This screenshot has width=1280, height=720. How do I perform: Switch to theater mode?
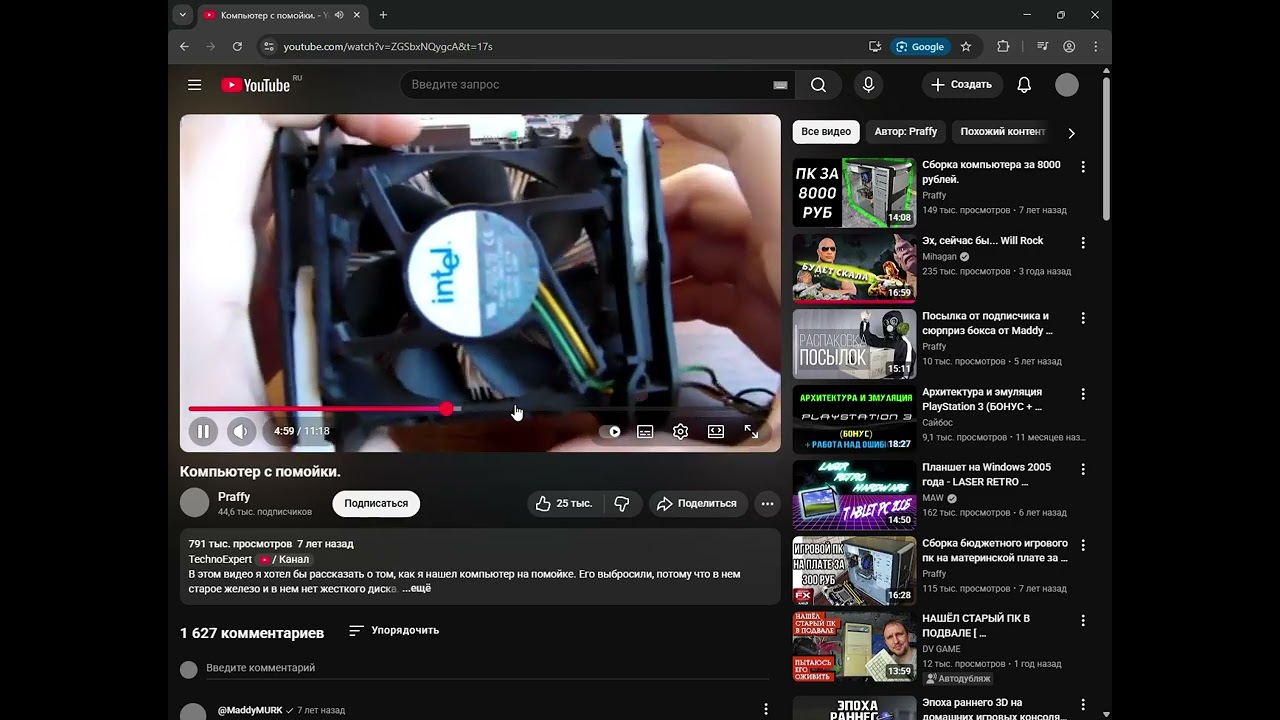tap(716, 431)
